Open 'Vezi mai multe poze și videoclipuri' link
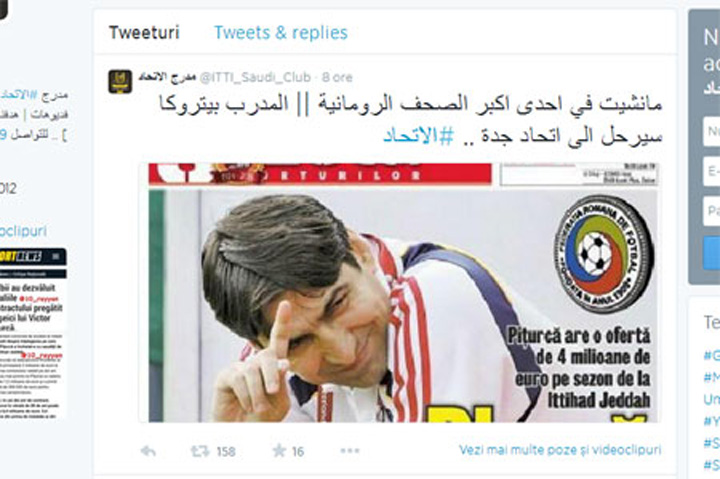Viewport: 720px width, 479px height. tap(560, 450)
